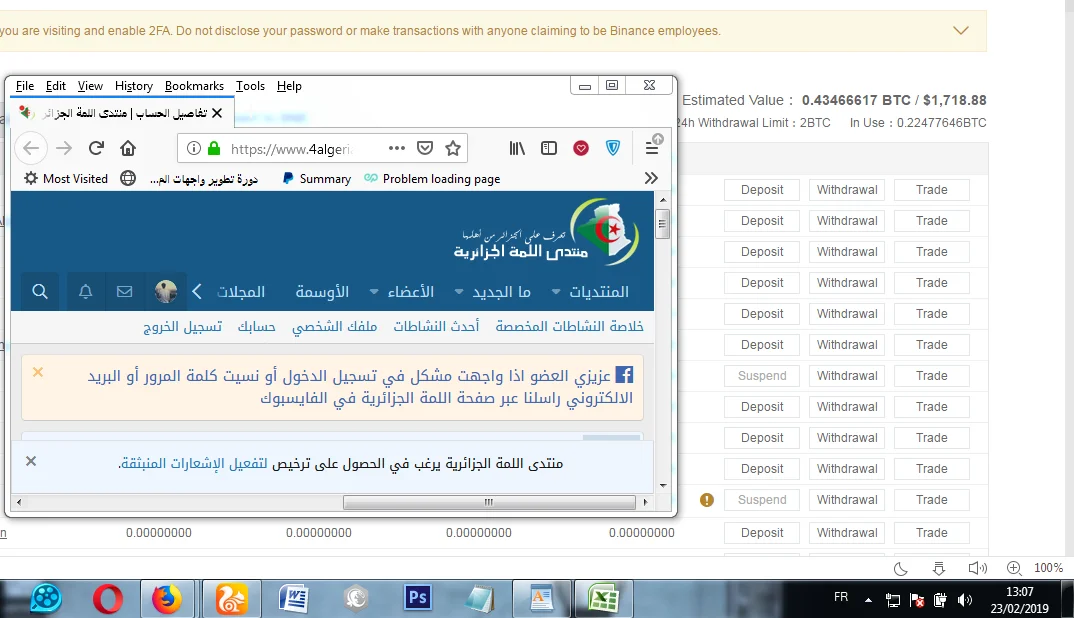Bookmark this page with the star
This screenshot has height=618, width=1074.
point(453,148)
